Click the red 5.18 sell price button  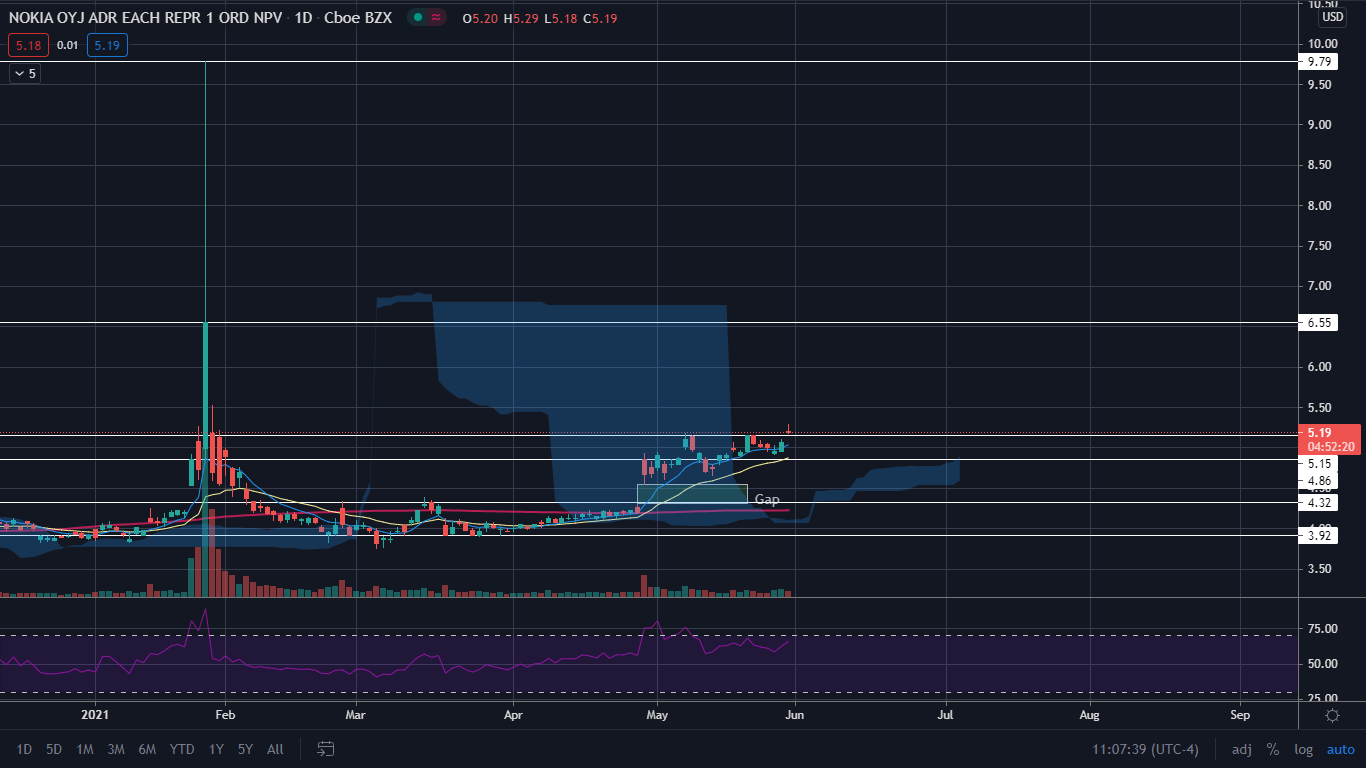[x=26, y=45]
